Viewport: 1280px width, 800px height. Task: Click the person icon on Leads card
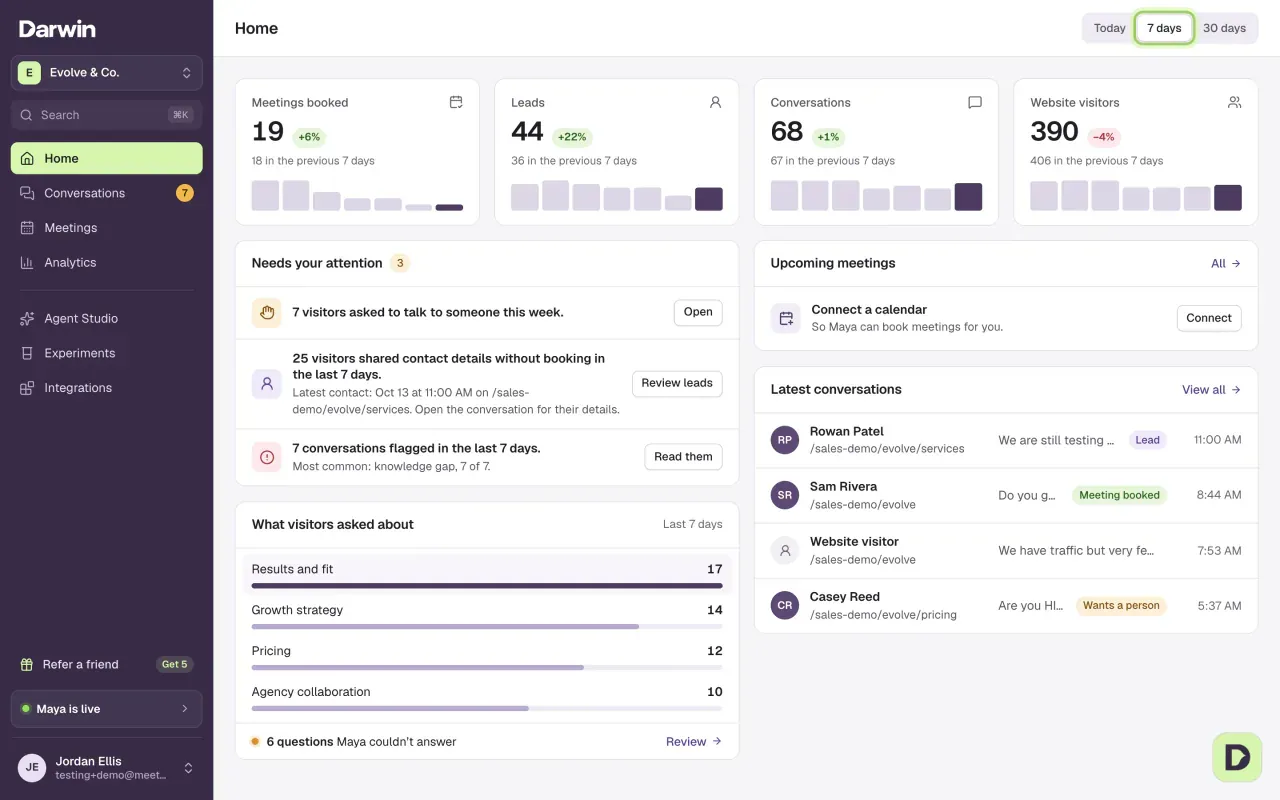(x=715, y=102)
